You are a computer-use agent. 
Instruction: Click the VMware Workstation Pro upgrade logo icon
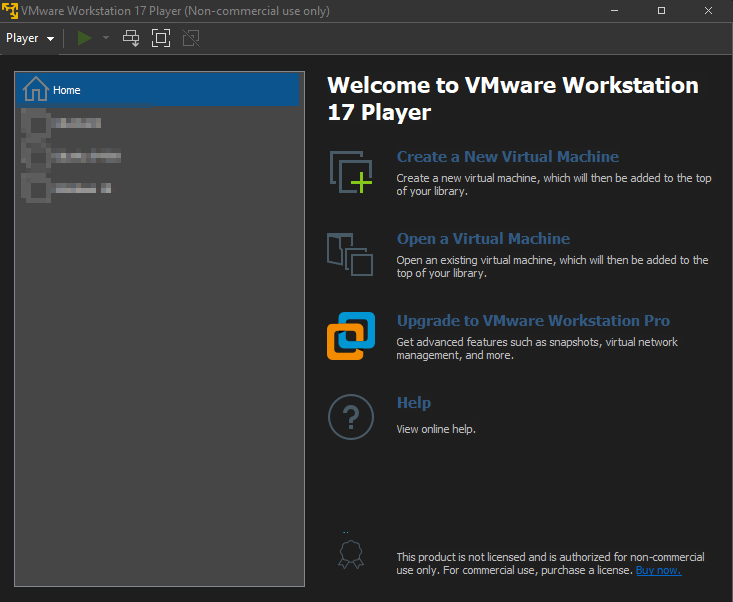click(x=350, y=335)
